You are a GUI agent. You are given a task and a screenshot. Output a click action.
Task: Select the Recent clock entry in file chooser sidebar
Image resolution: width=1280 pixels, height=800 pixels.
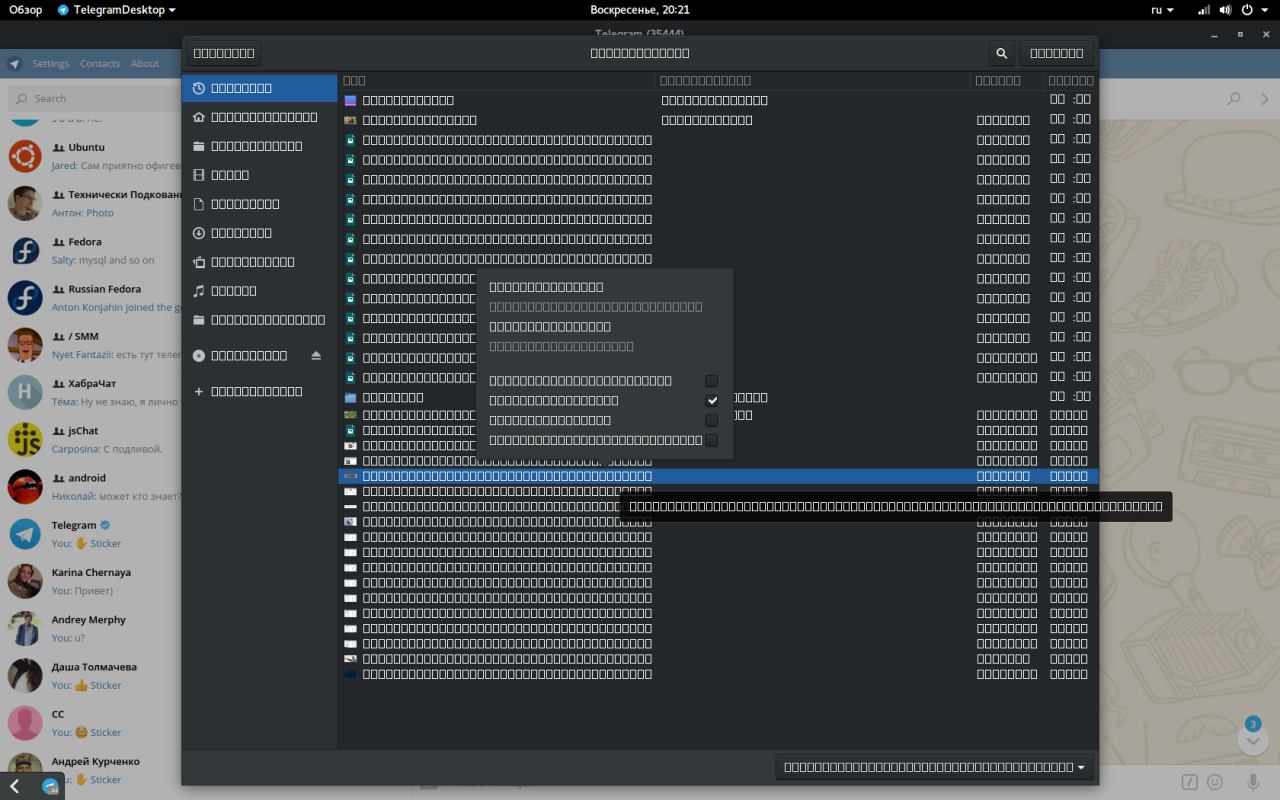coord(259,88)
